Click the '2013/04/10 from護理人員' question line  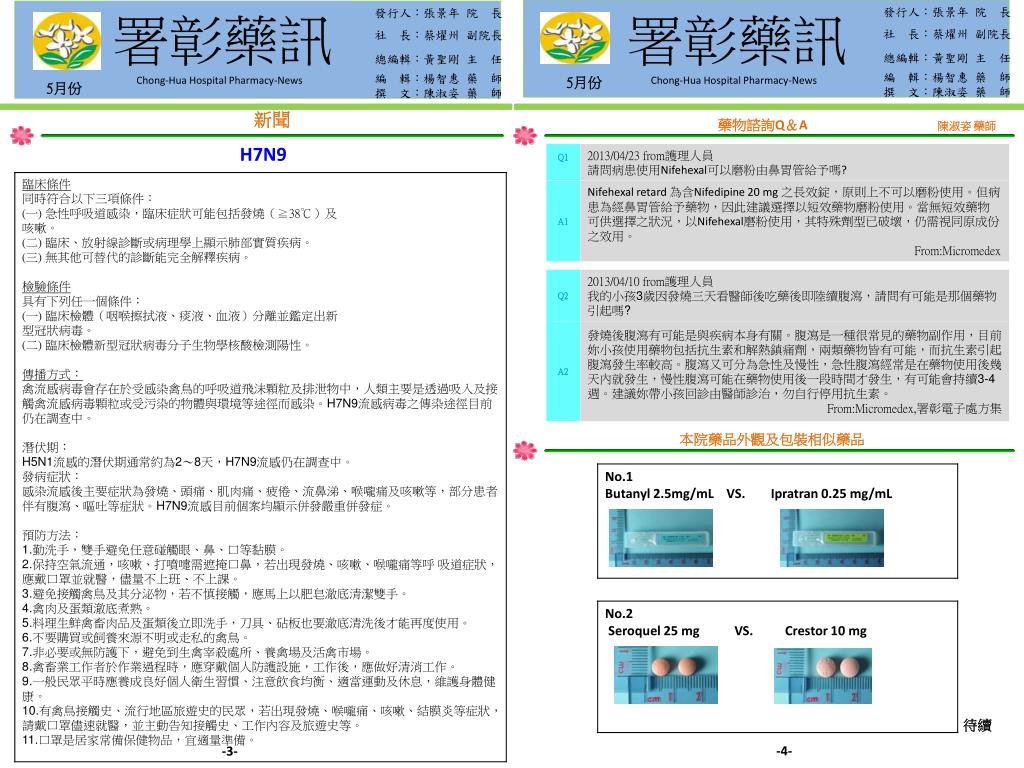tap(650, 281)
